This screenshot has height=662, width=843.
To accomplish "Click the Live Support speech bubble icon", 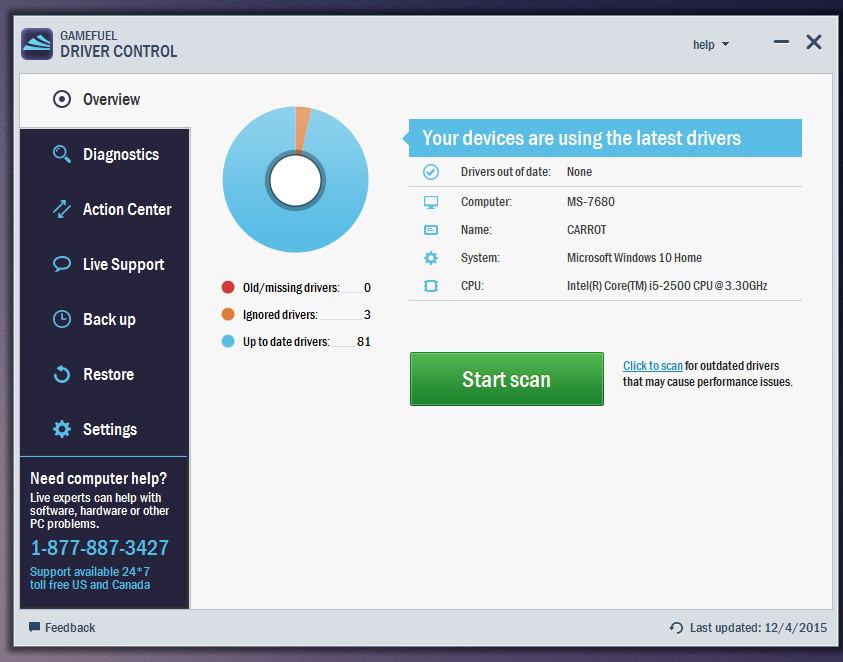I will pyautogui.click(x=62, y=264).
